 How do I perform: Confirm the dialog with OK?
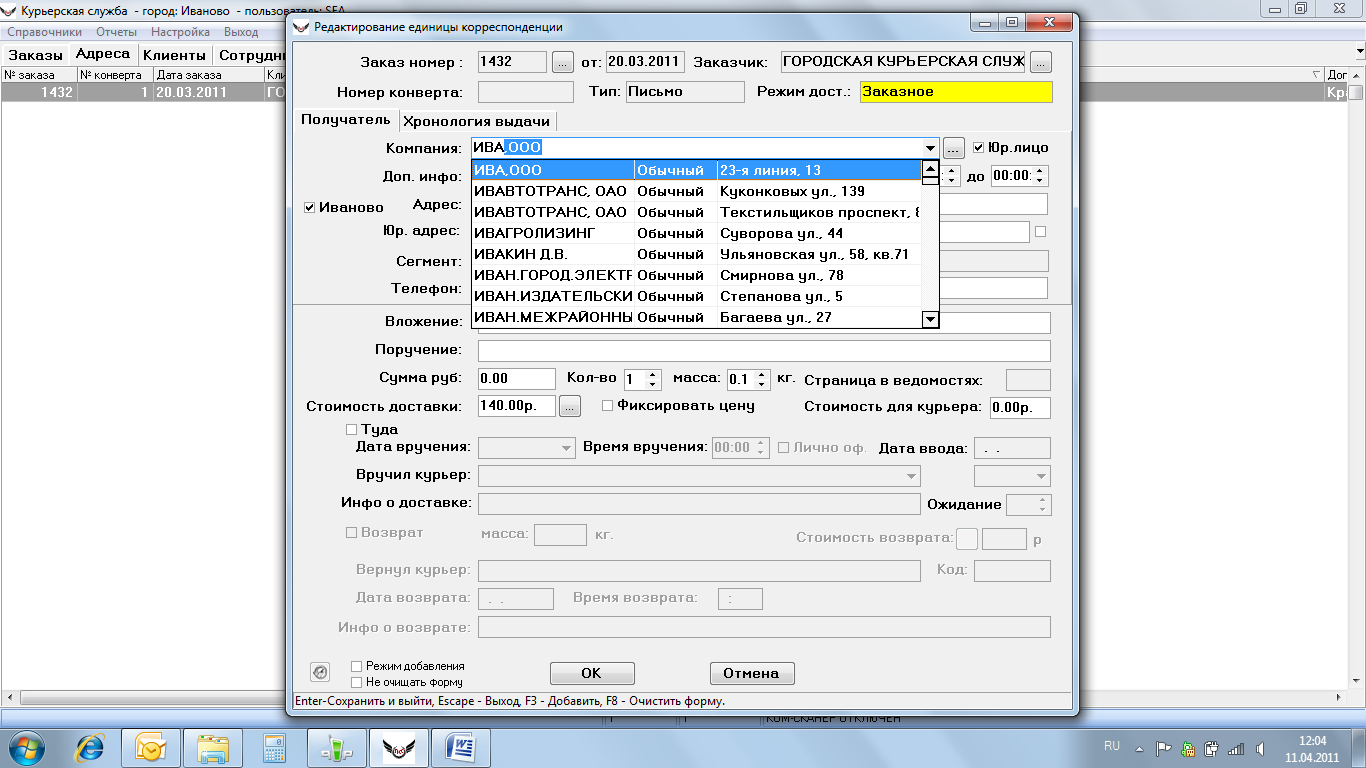point(592,673)
